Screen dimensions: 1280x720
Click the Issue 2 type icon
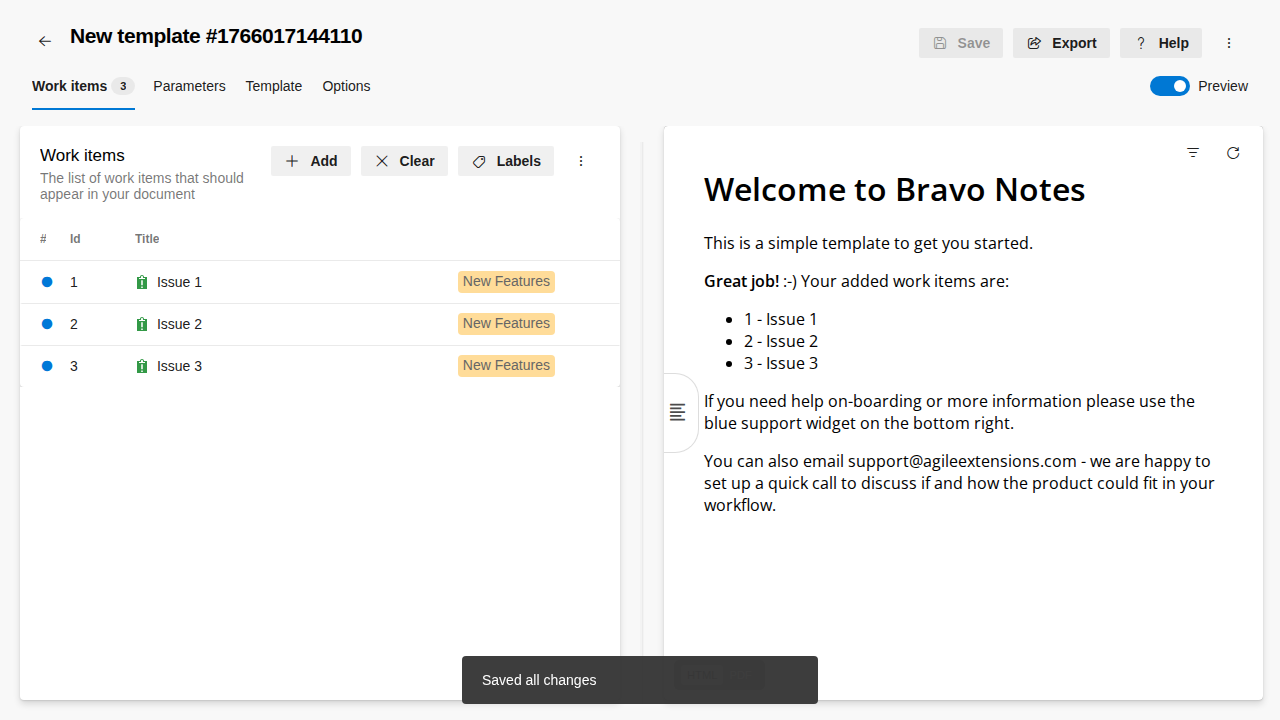point(142,325)
